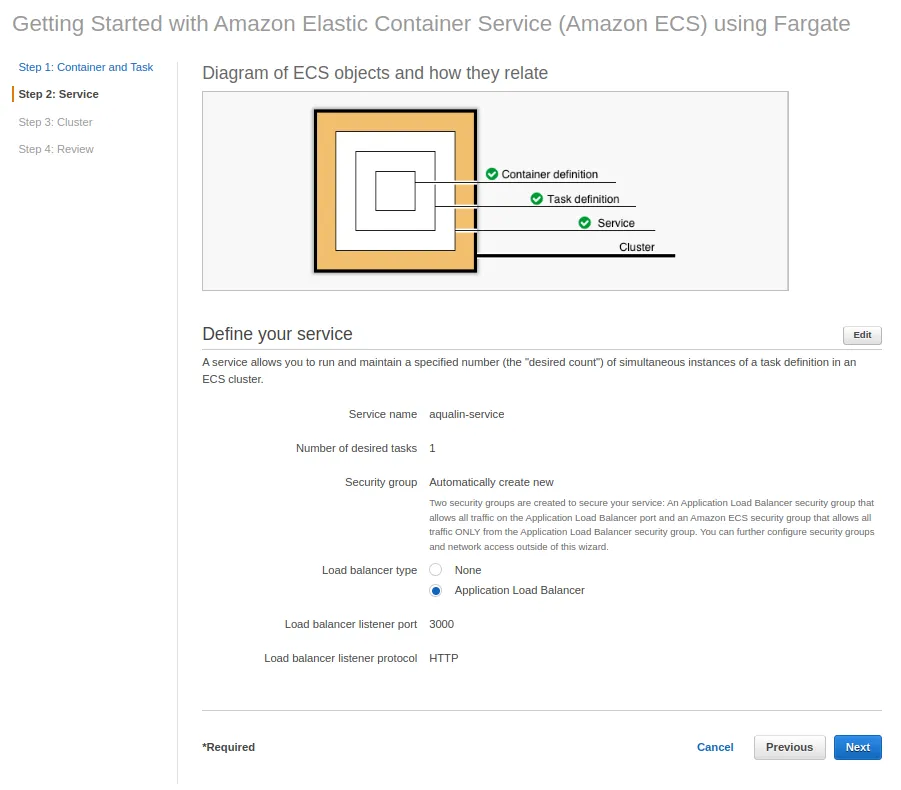Go back with the Previous button

tap(789, 747)
